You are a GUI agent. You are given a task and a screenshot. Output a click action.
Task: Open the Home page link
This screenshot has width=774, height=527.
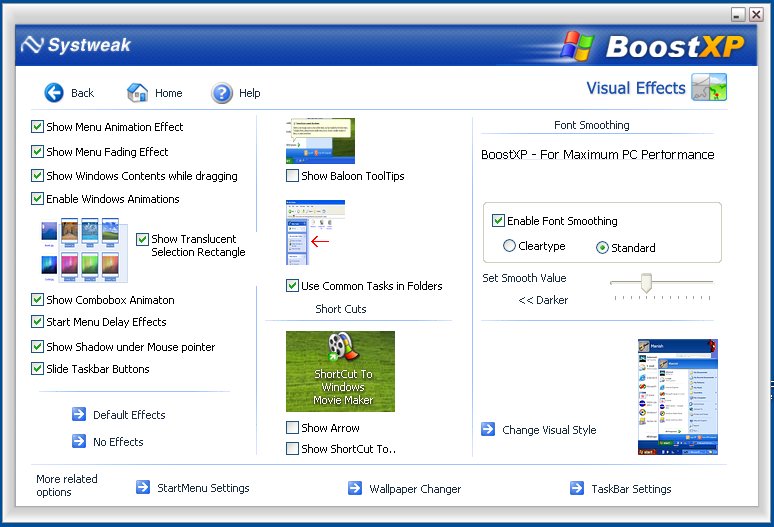(169, 93)
